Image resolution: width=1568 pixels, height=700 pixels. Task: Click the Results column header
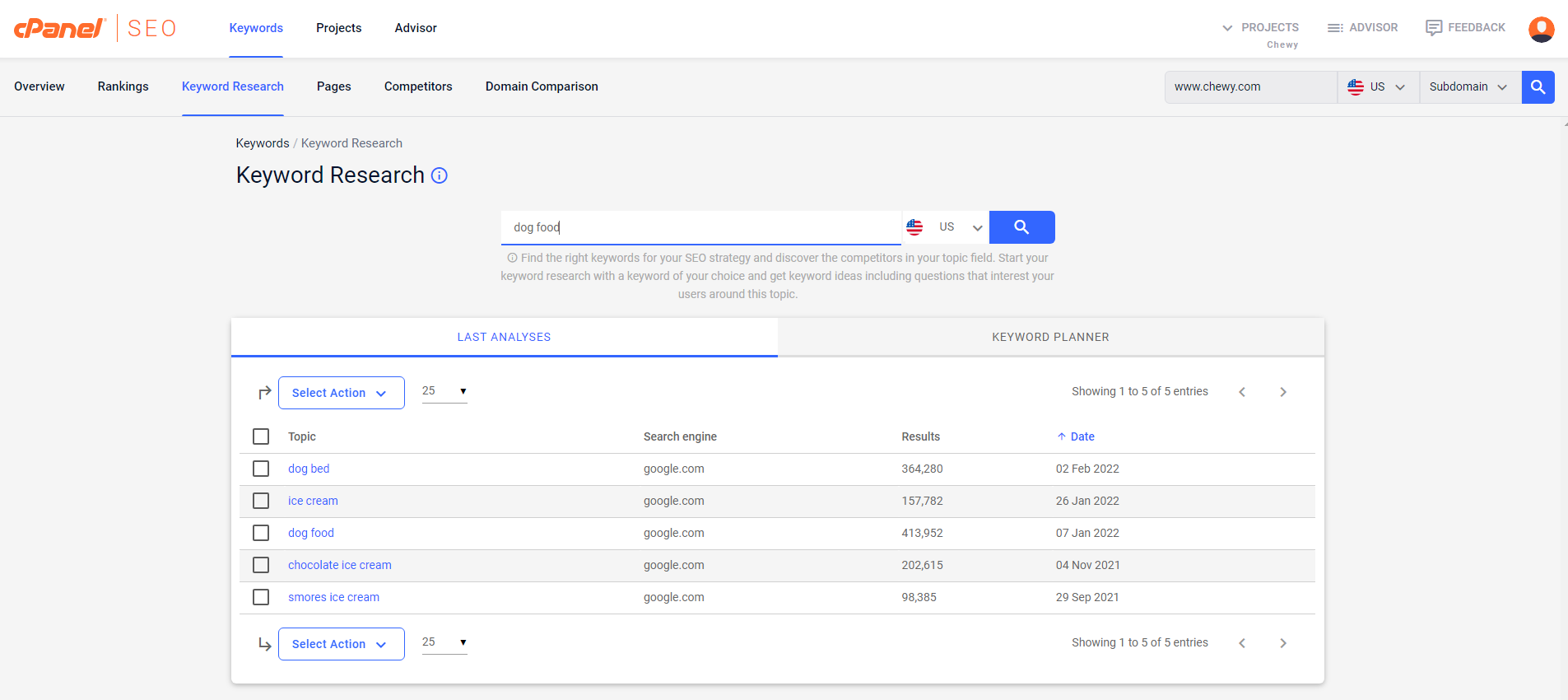pyautogui.click(x=921, y=436)
